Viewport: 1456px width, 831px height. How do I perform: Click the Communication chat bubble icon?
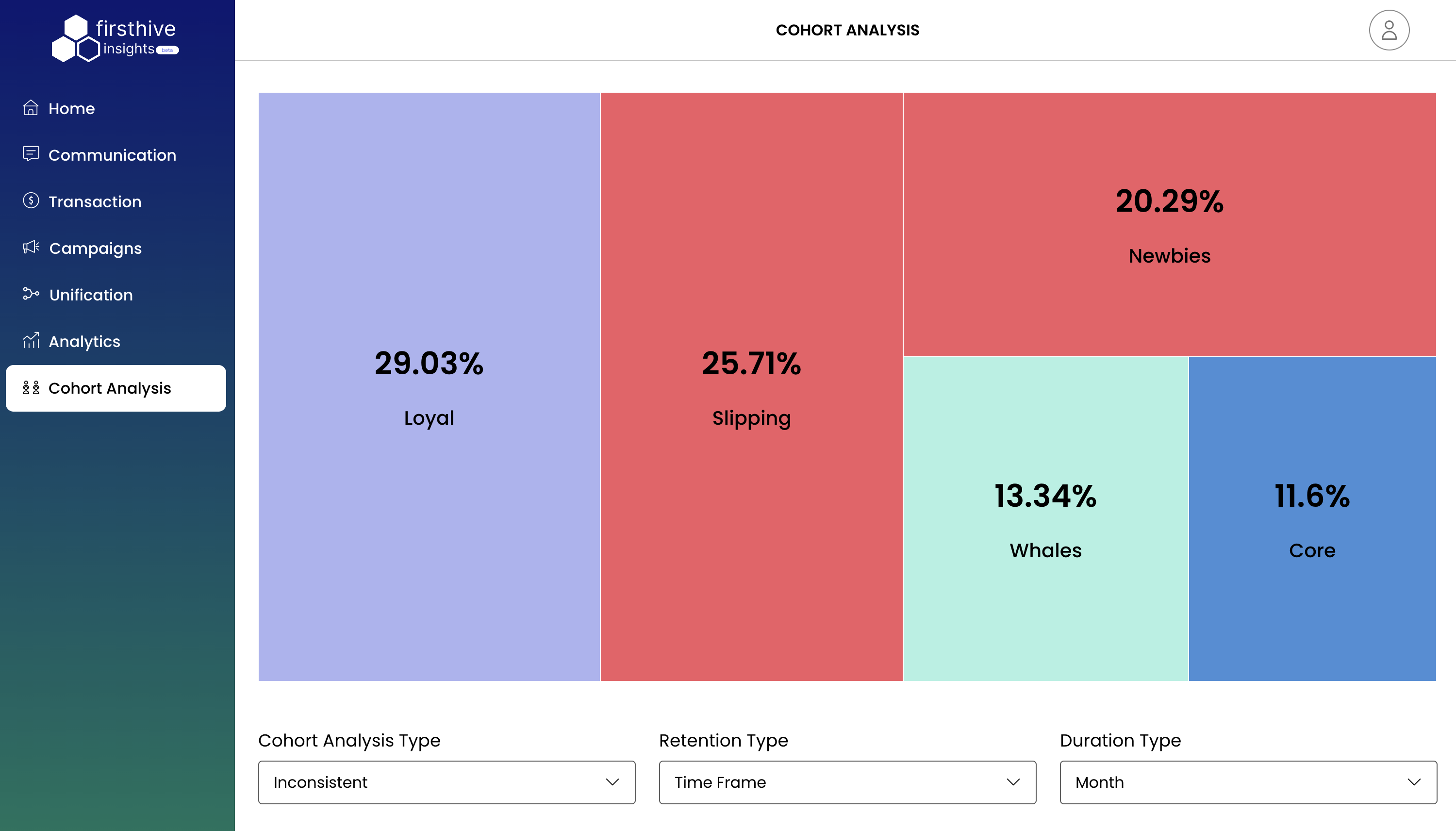(x=31, y=154)
